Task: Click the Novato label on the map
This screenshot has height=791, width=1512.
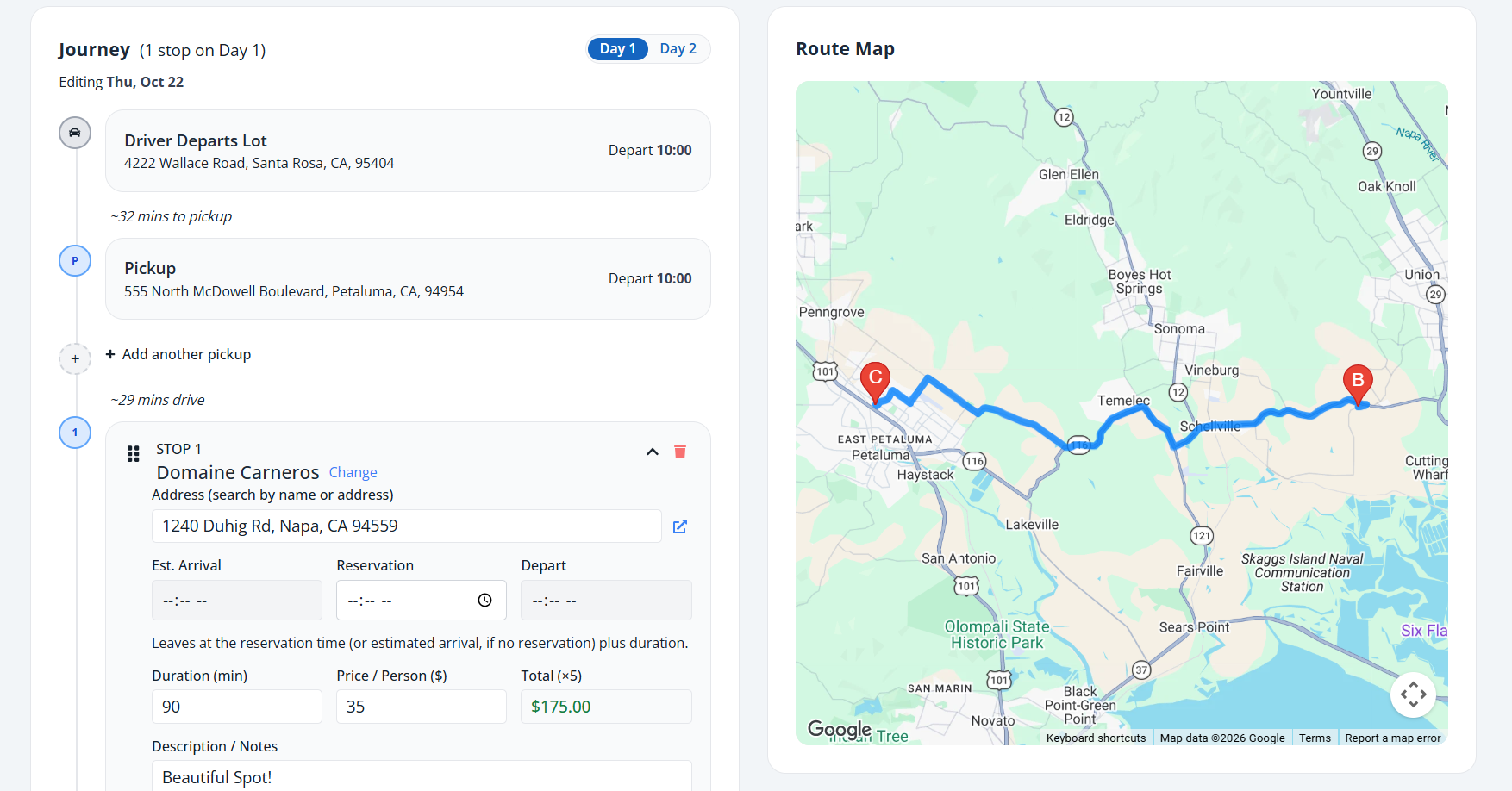Action: [993, 720]
